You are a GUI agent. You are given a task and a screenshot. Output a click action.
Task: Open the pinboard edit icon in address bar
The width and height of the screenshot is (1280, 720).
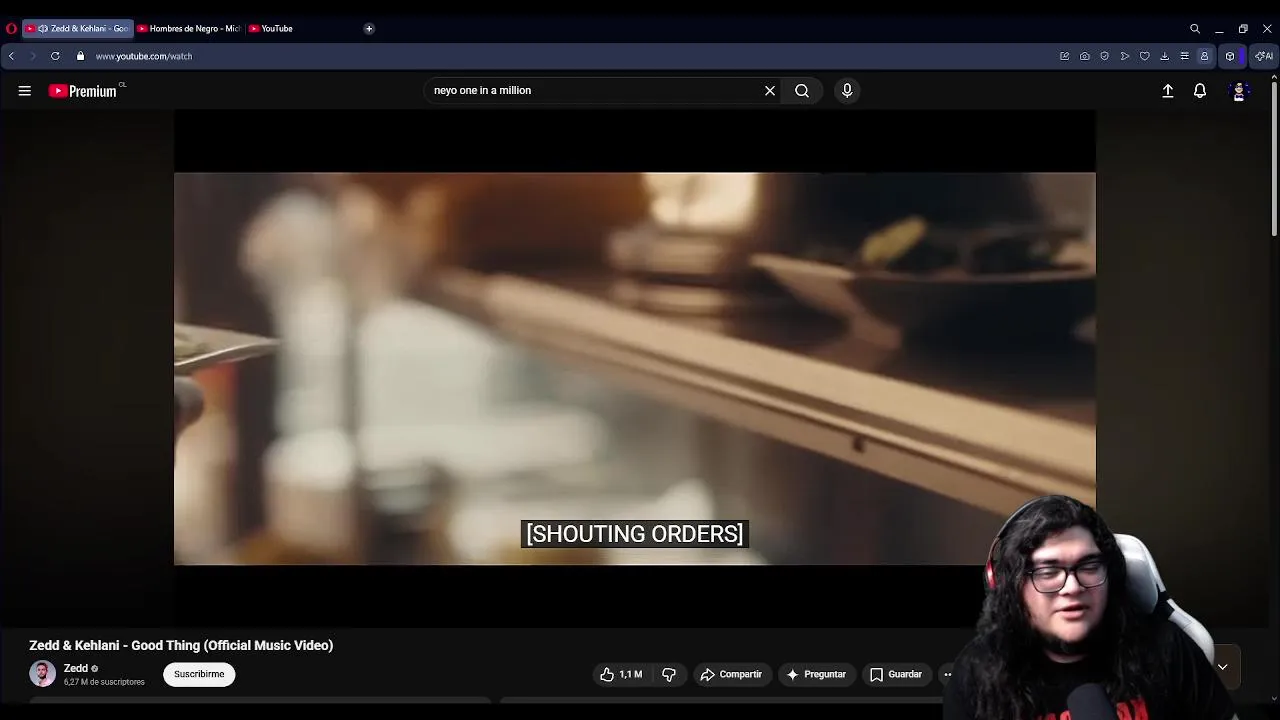pos(1065,56)
